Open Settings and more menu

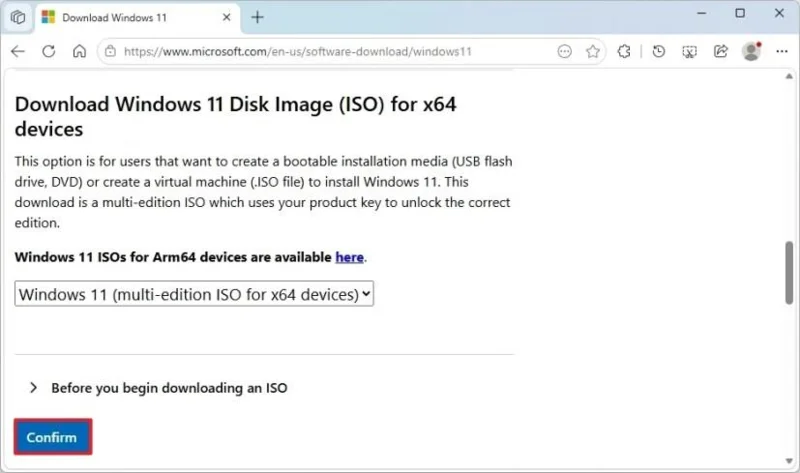click(x=782, y=51)
